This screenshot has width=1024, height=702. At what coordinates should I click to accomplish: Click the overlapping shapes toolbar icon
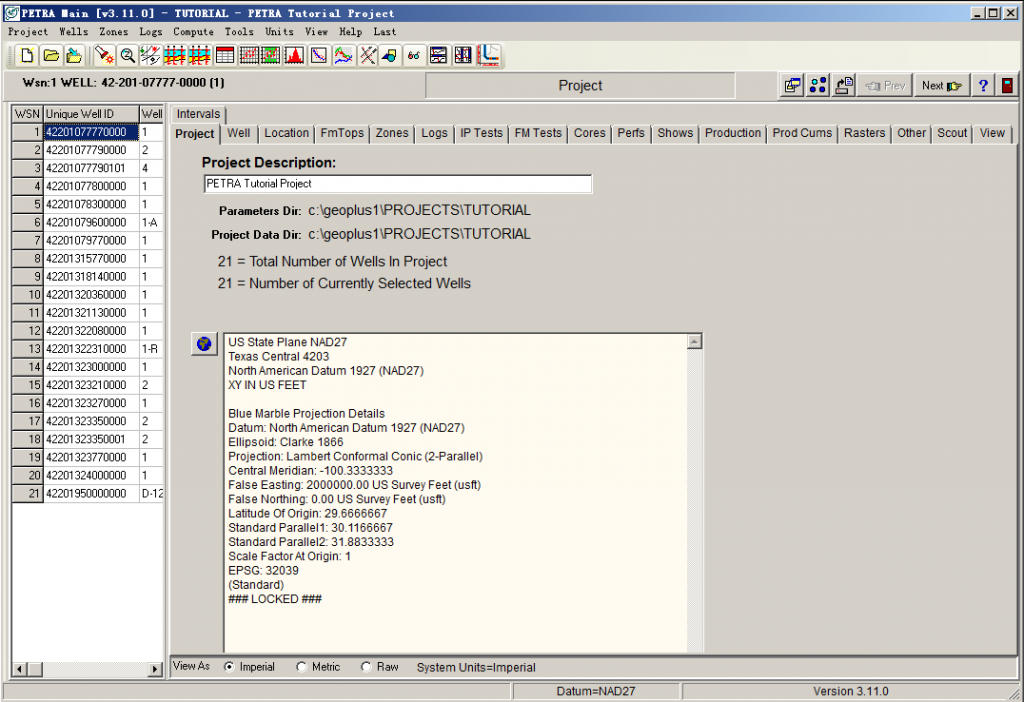(x=390, y=56)
